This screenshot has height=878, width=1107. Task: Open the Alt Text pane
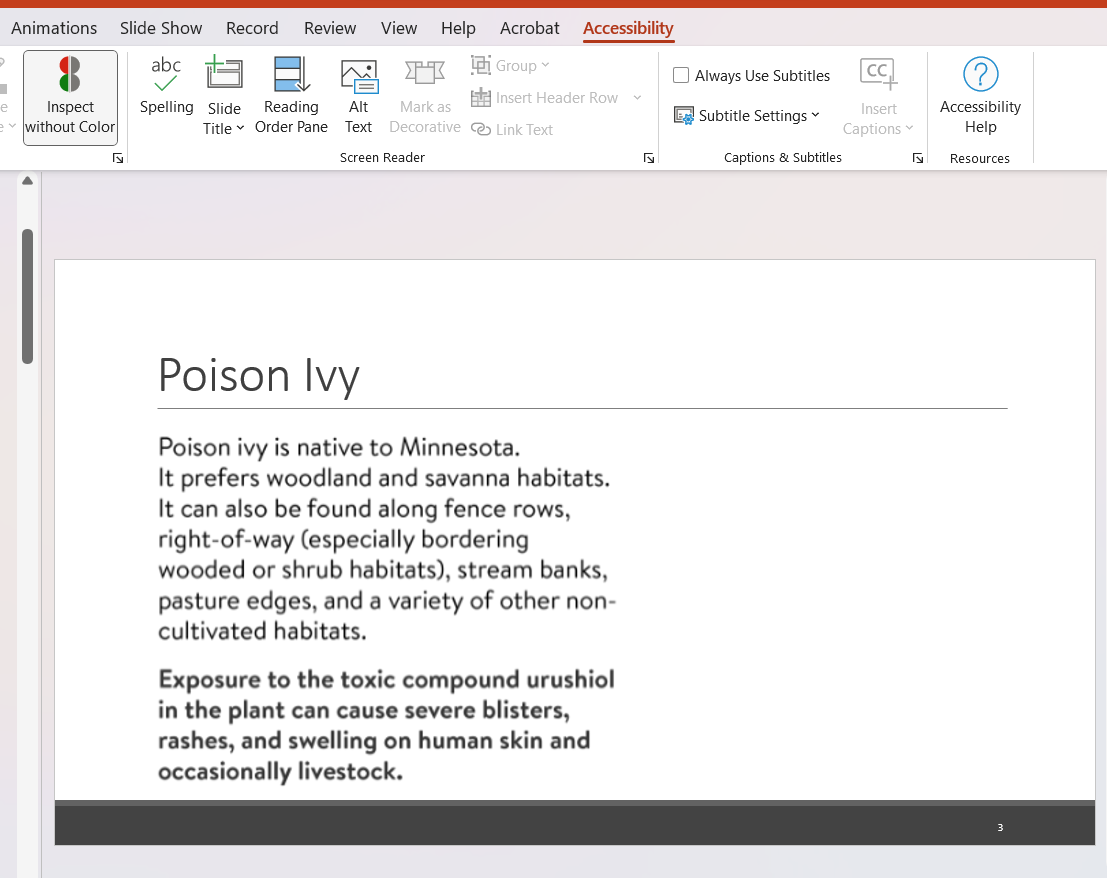[359, 96]
